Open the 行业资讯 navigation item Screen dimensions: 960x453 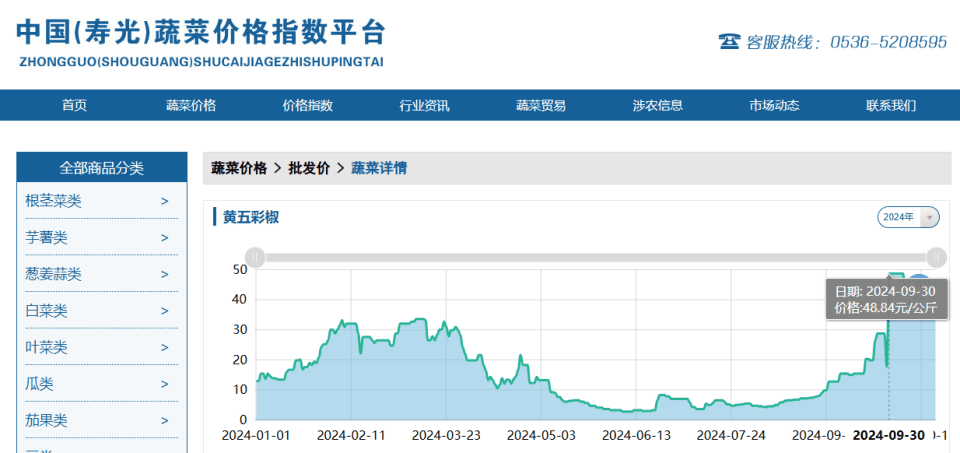click(x=424, y=105)
